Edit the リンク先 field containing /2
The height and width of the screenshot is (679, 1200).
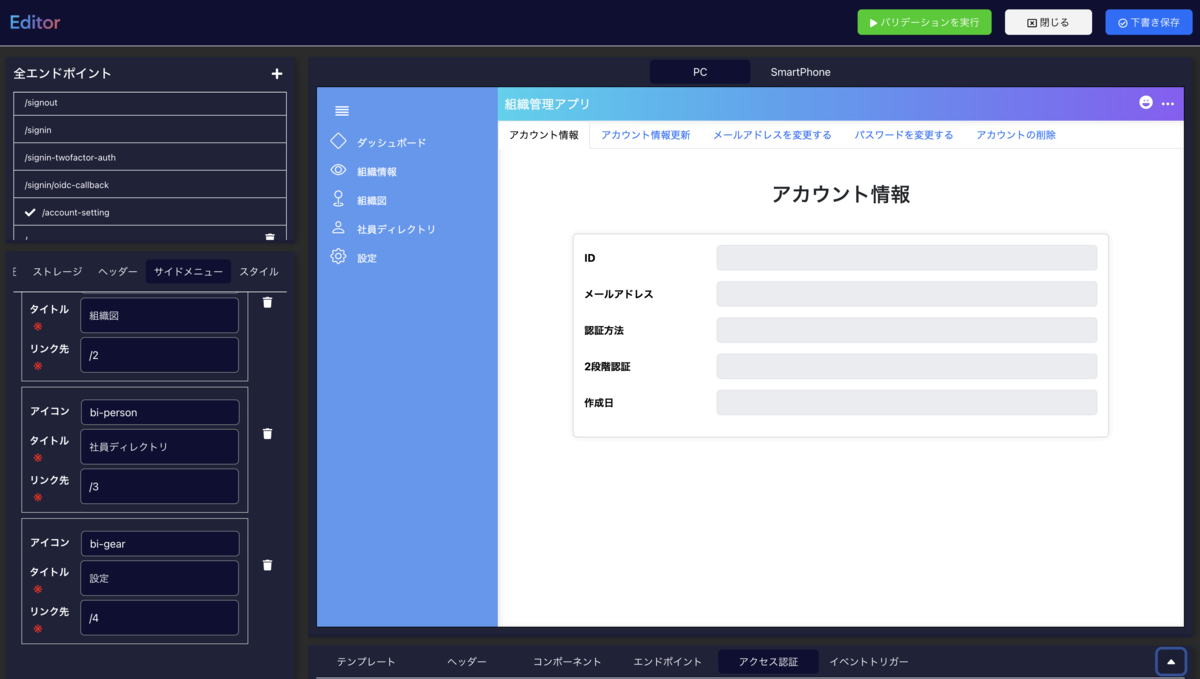coord(160,355)
